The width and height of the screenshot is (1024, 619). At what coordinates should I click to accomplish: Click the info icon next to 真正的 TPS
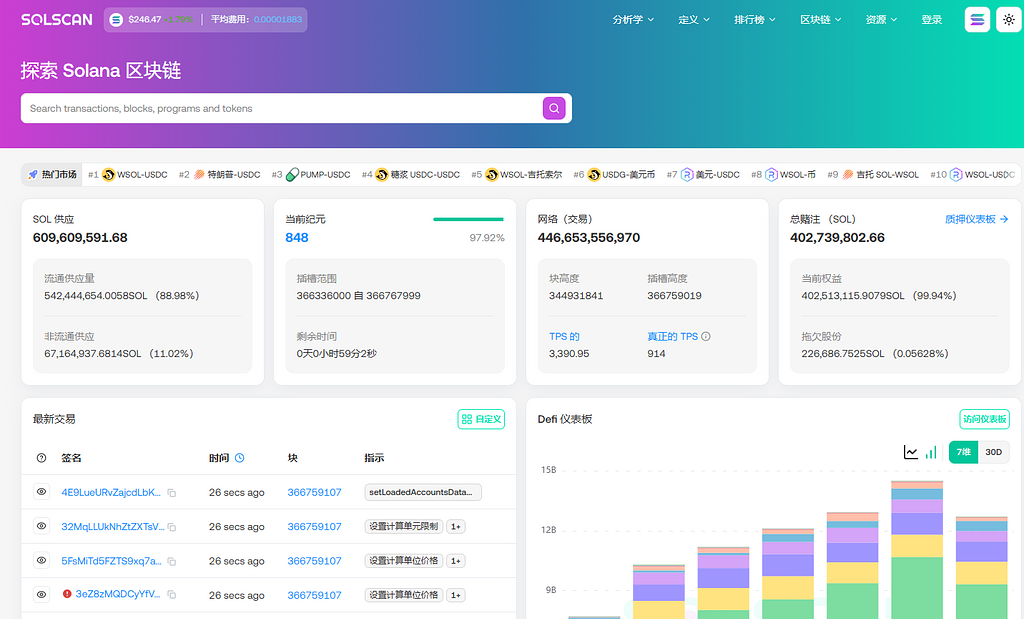point(706,337)
